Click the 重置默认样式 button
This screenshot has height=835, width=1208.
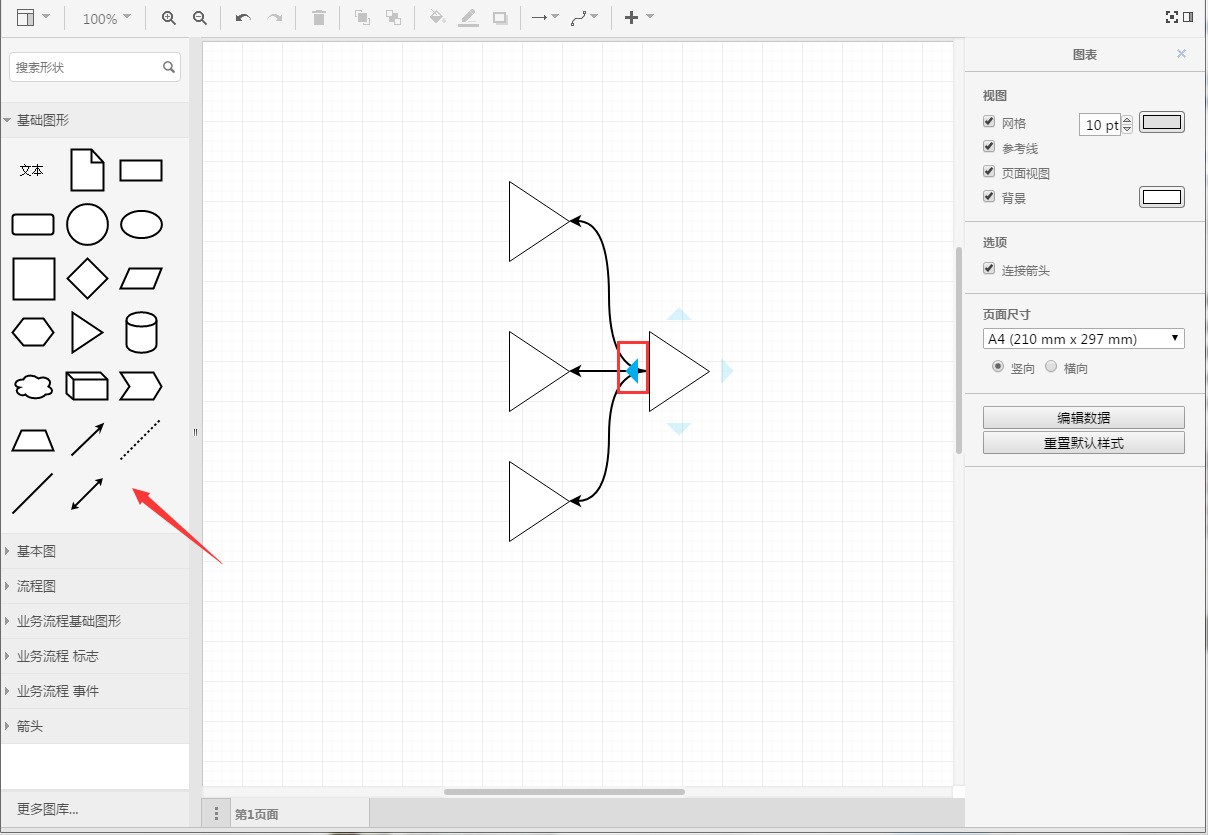(x=1083, y=443)
